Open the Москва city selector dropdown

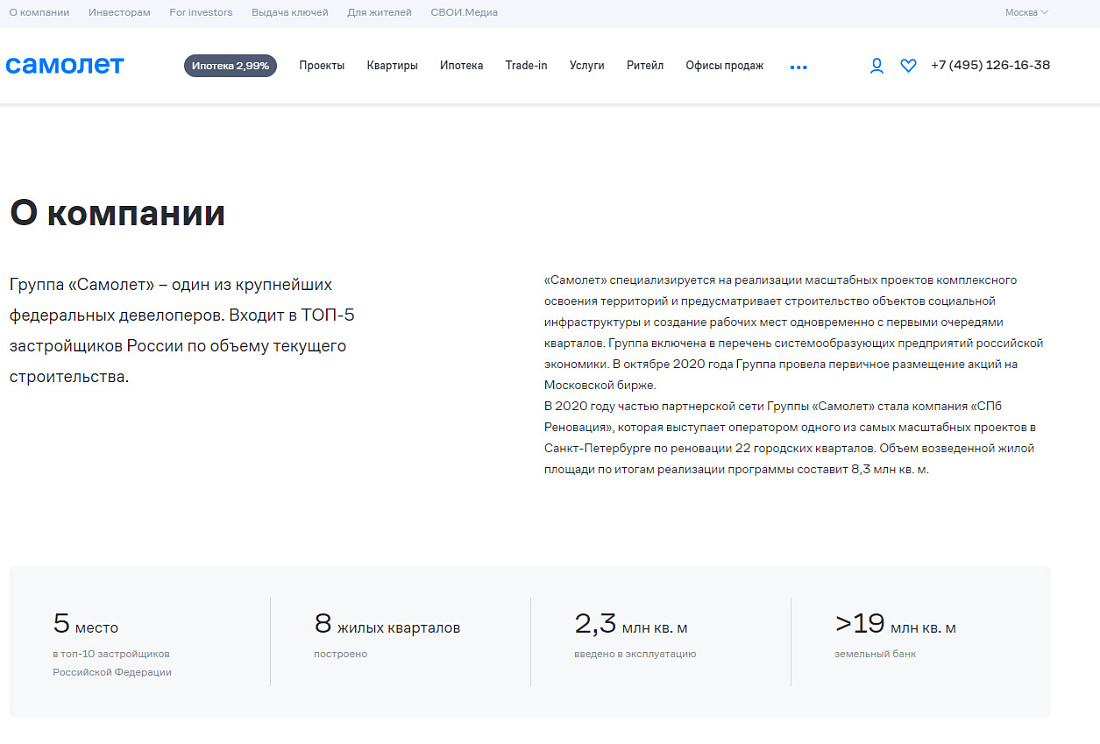tap(1026, 13)
